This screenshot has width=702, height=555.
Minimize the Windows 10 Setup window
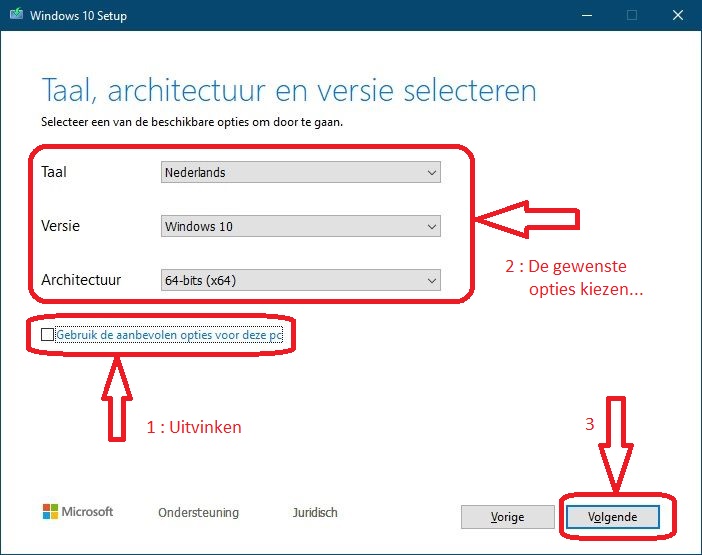[x=587, y=15]
